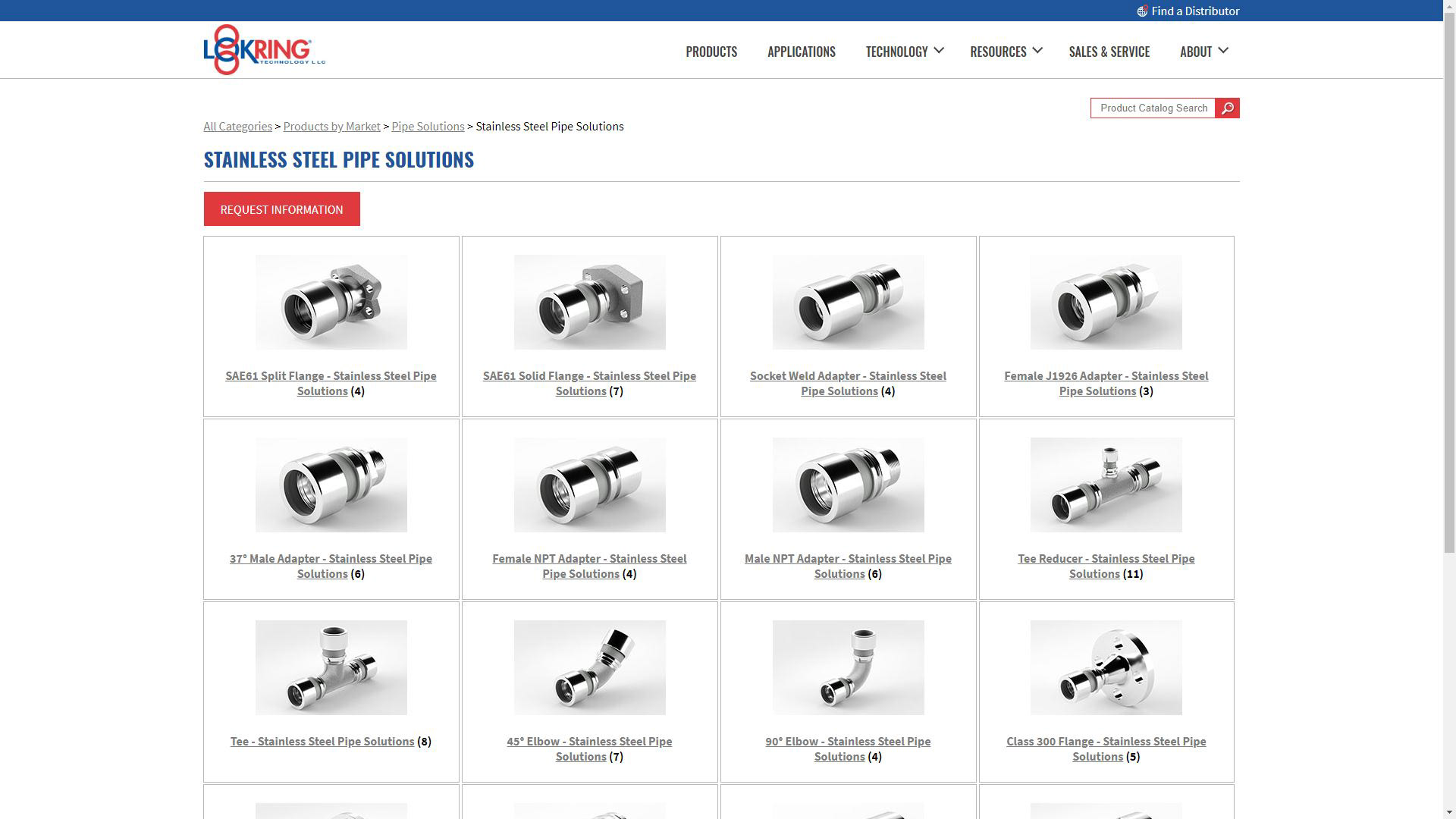Expand the About menu chevron

point(1223,51)
